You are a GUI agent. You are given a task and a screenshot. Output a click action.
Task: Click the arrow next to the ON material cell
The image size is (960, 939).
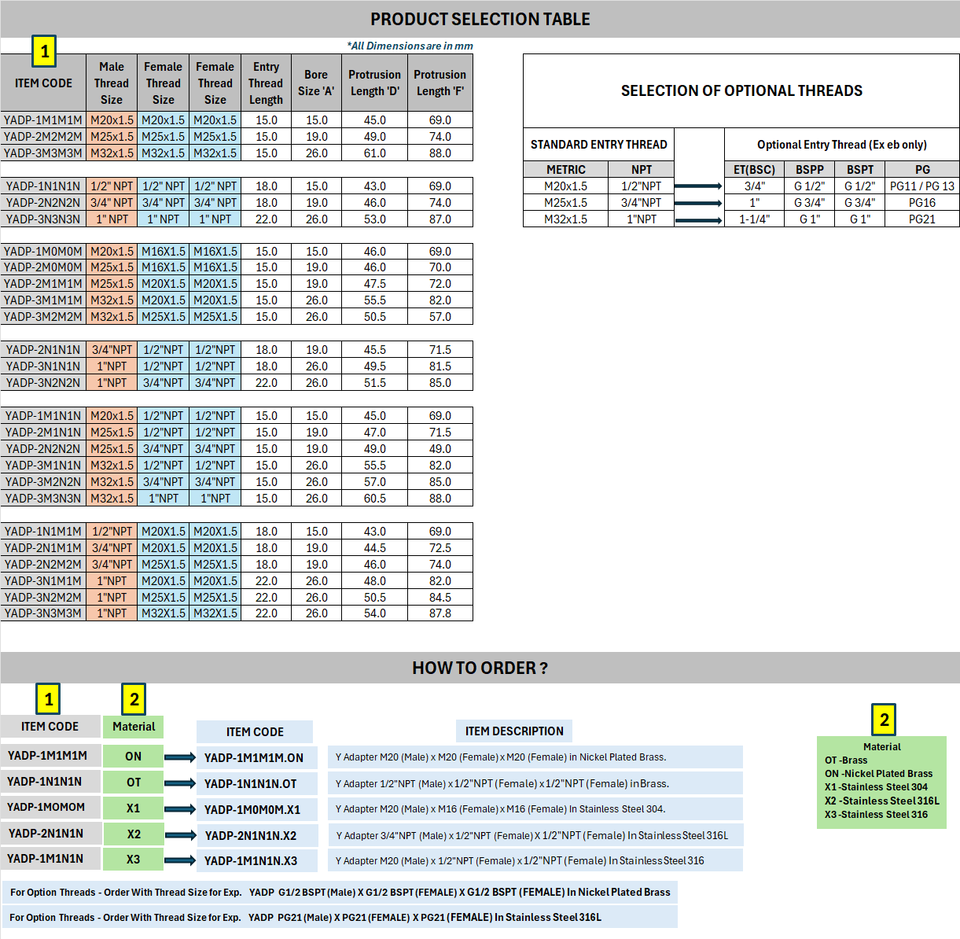(x=180, y=758)
